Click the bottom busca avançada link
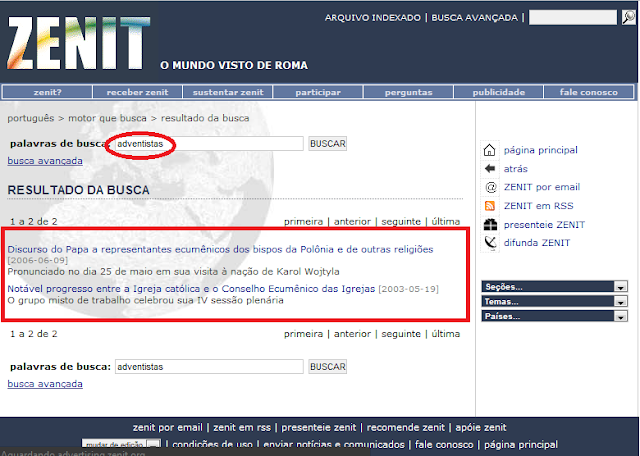Image resolution: width=640 pixels, height=456 pixels. pyautogui.click(x=45, y=384)
